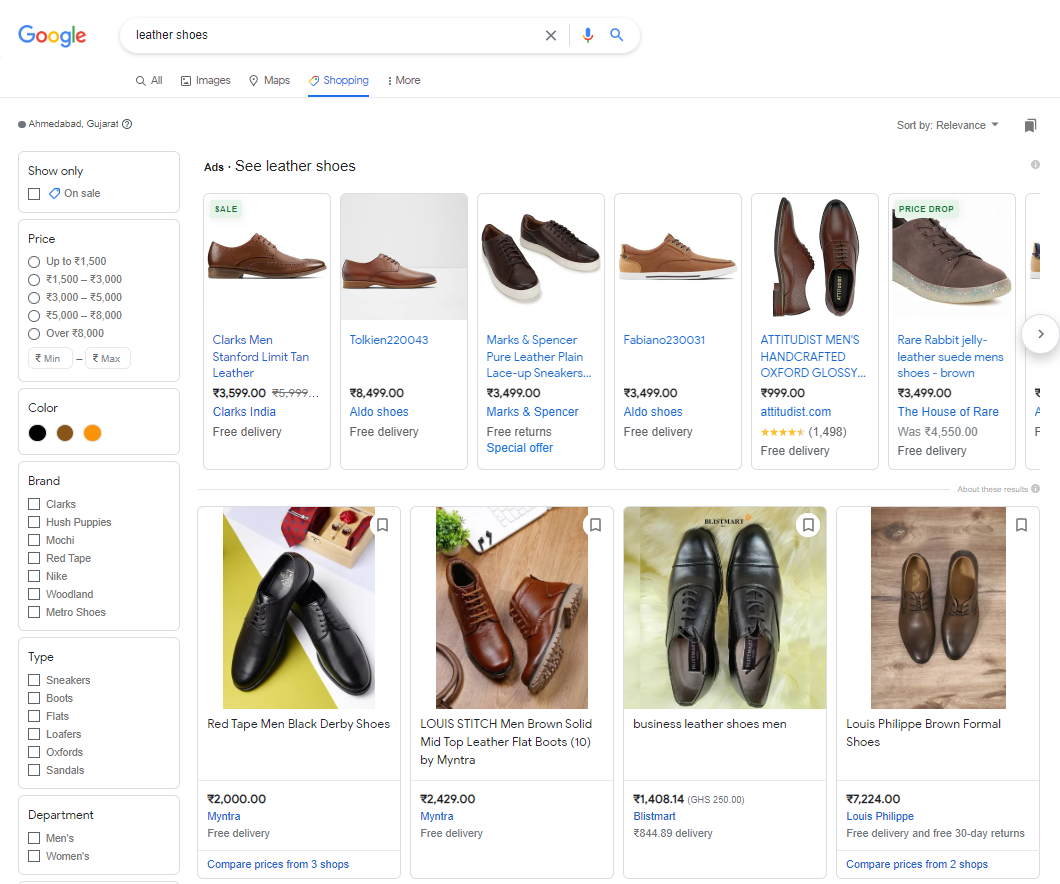This screenshot has height=884, width=1060.
Task: Pick the orange color swatch
Action: (93, 433)
